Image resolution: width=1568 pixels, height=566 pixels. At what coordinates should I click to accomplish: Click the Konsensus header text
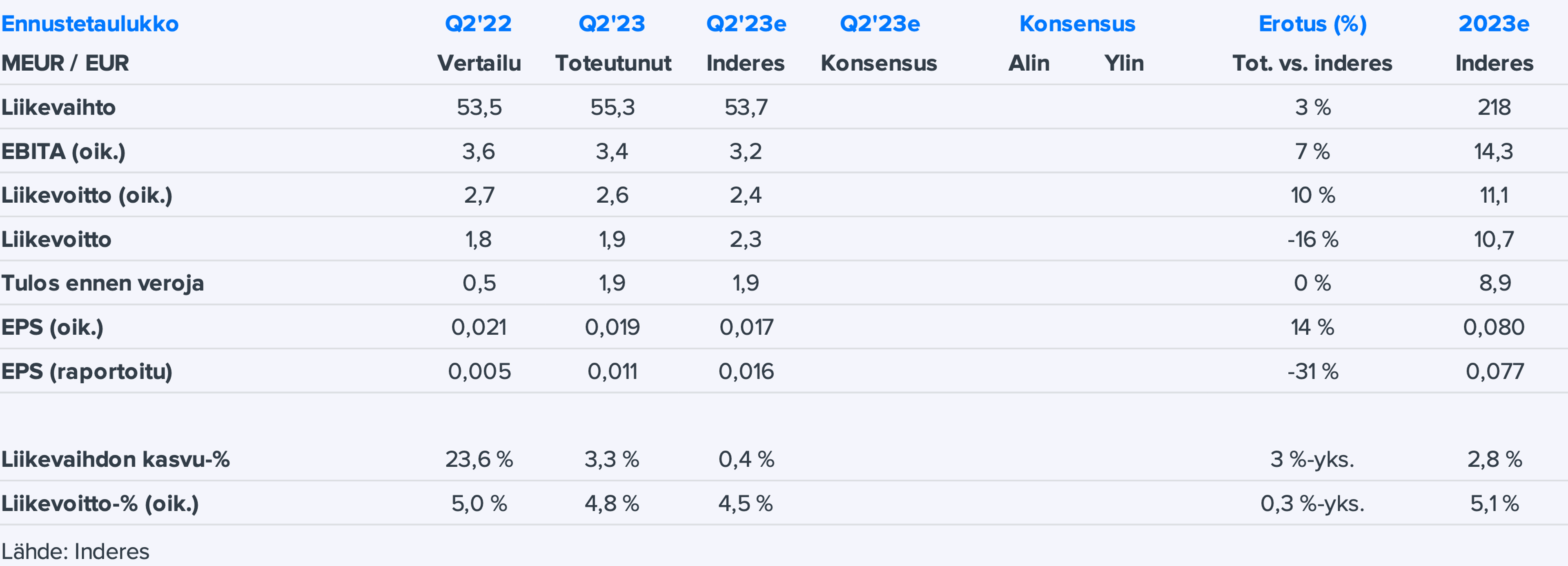click(x=1077, y=24)
